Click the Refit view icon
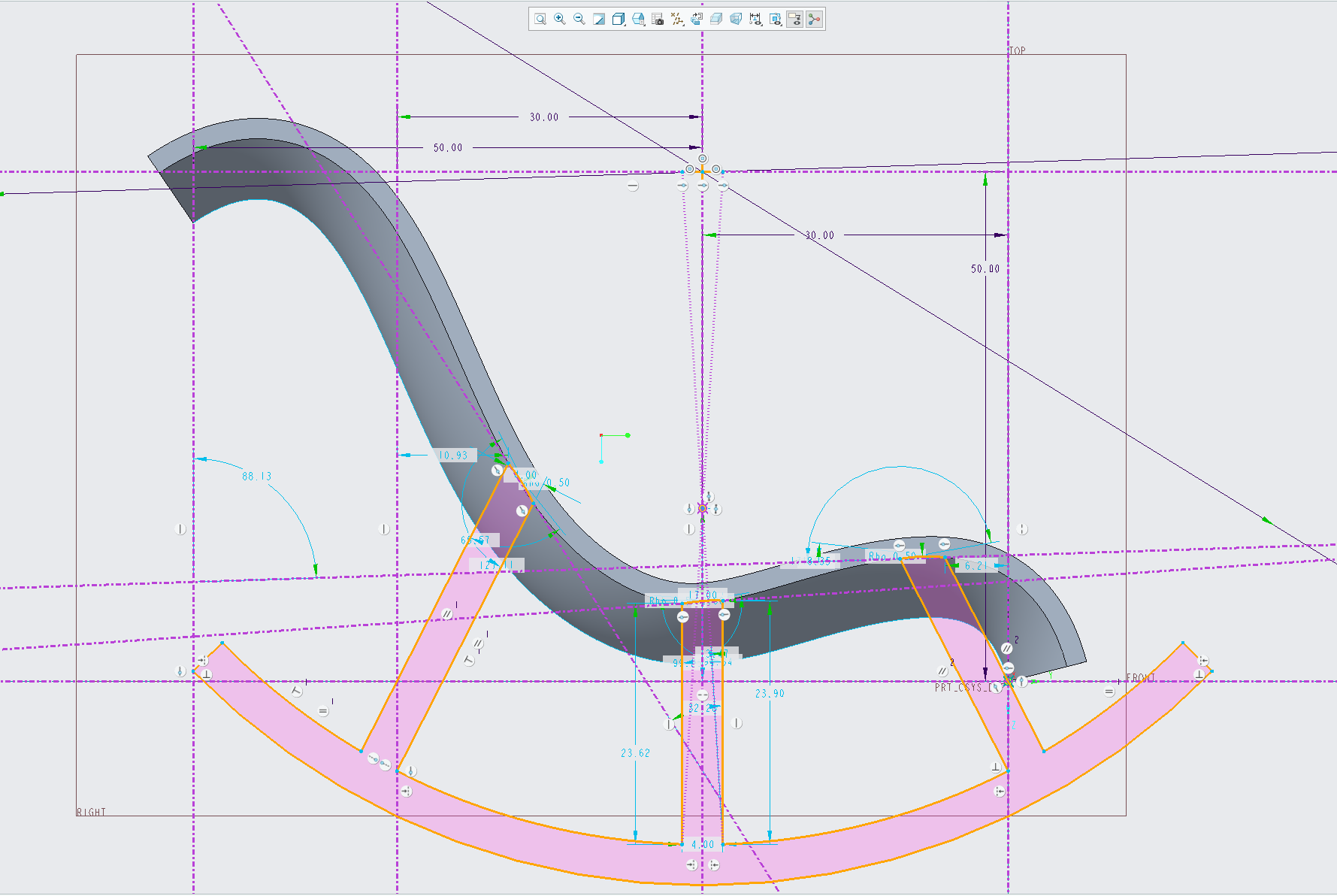Viewport: 1337px width, 896px height. click(540, 19)
